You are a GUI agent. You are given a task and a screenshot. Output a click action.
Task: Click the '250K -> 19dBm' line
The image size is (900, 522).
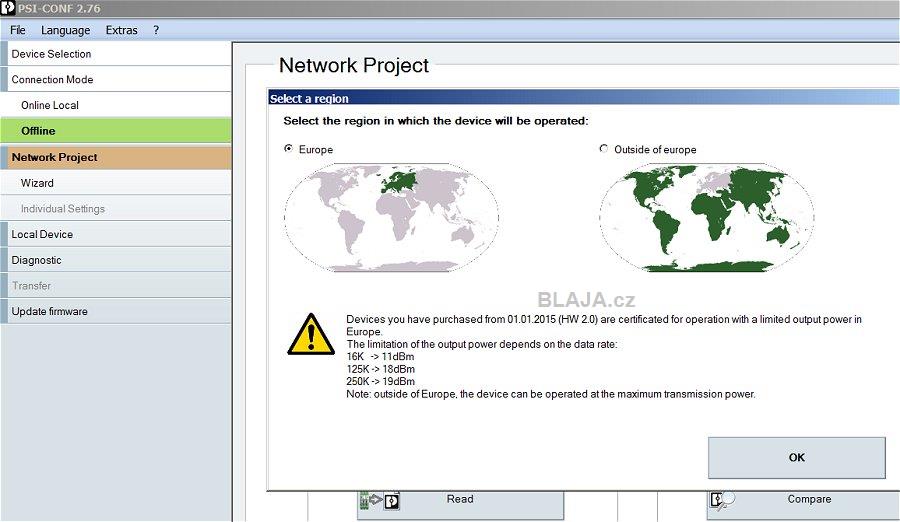tap(381, 381)
